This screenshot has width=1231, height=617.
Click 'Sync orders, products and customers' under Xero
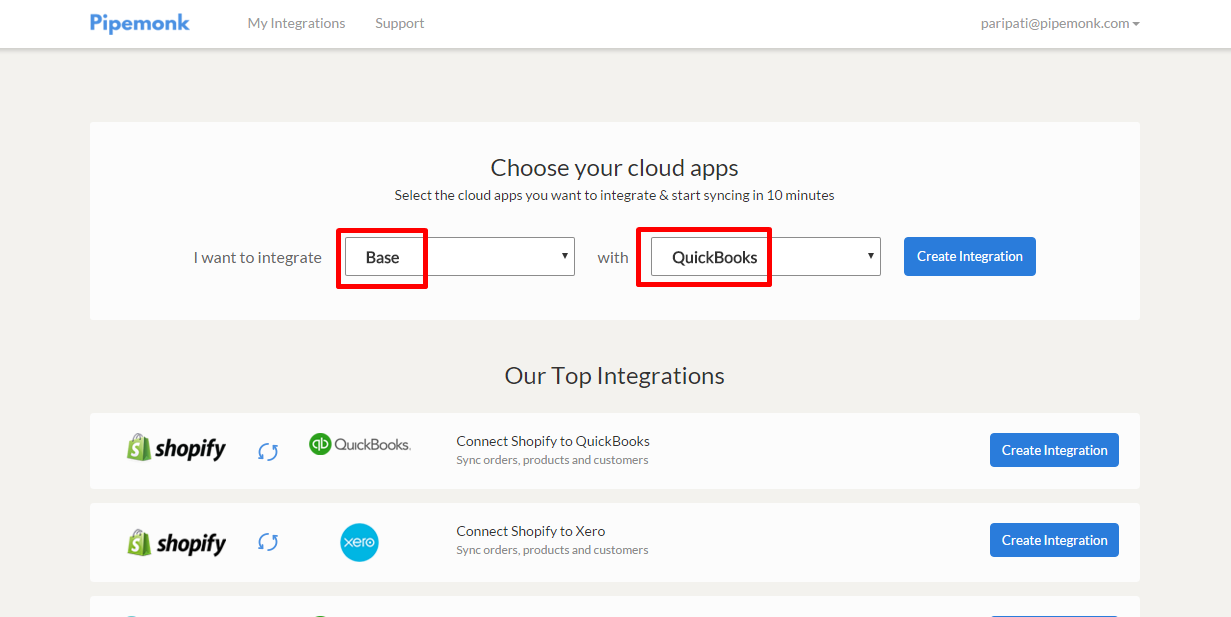click(x=552, y=550)
